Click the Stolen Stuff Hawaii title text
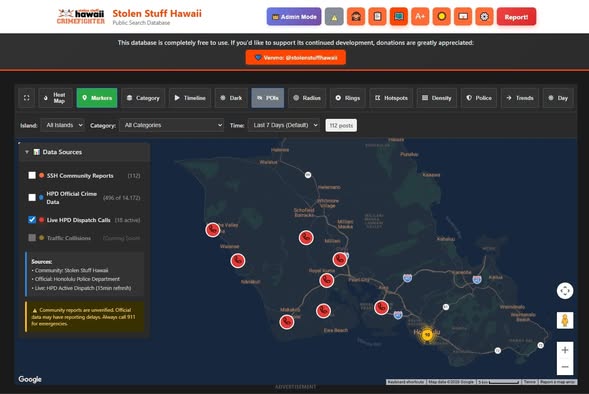589x394 pixels. click(157, 14)
